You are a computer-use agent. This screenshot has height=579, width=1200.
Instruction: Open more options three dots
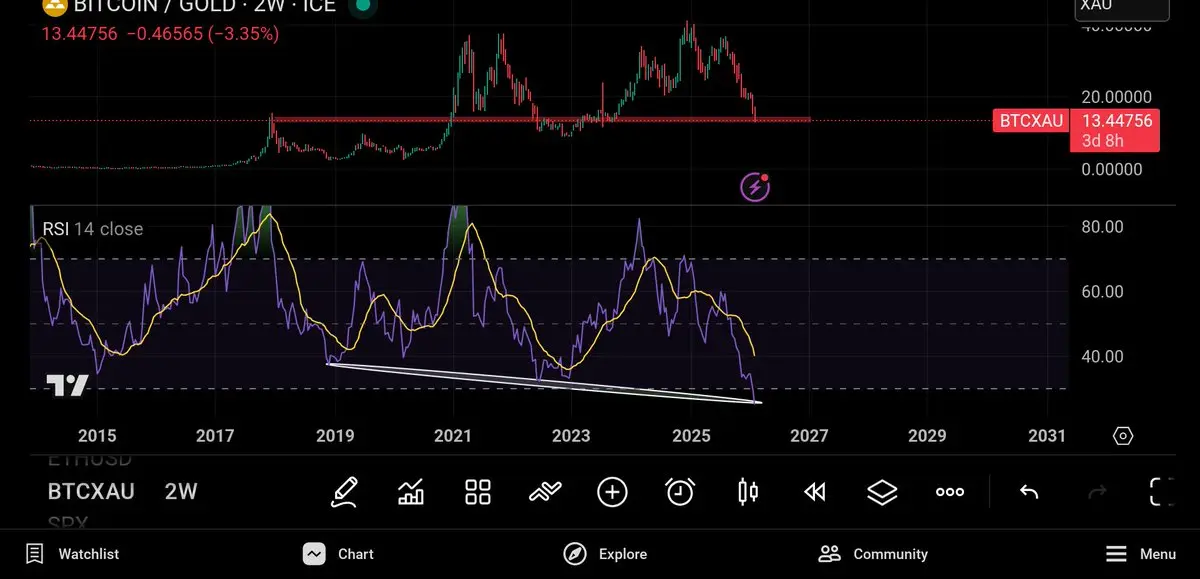coord(950,492)
